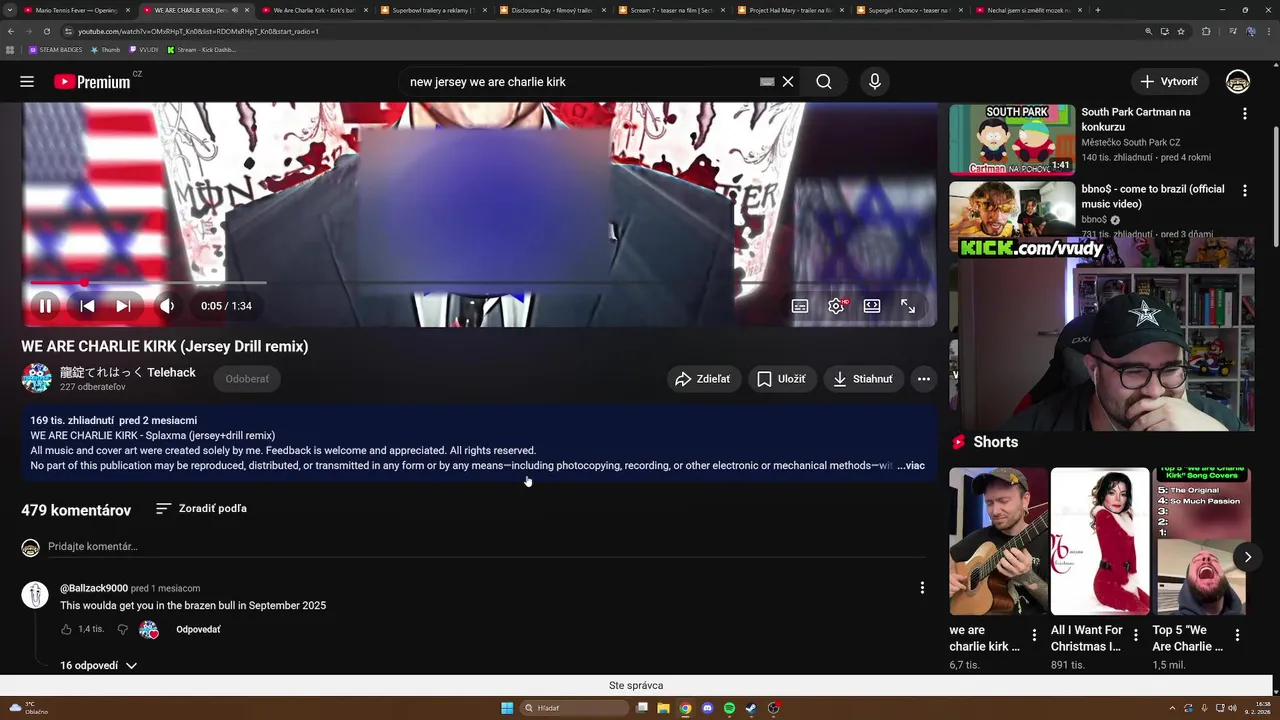Open the account avatar menu
The width and height of the screenshot is (1280, 720).
pyautogui.click(x=1238, y=82)
